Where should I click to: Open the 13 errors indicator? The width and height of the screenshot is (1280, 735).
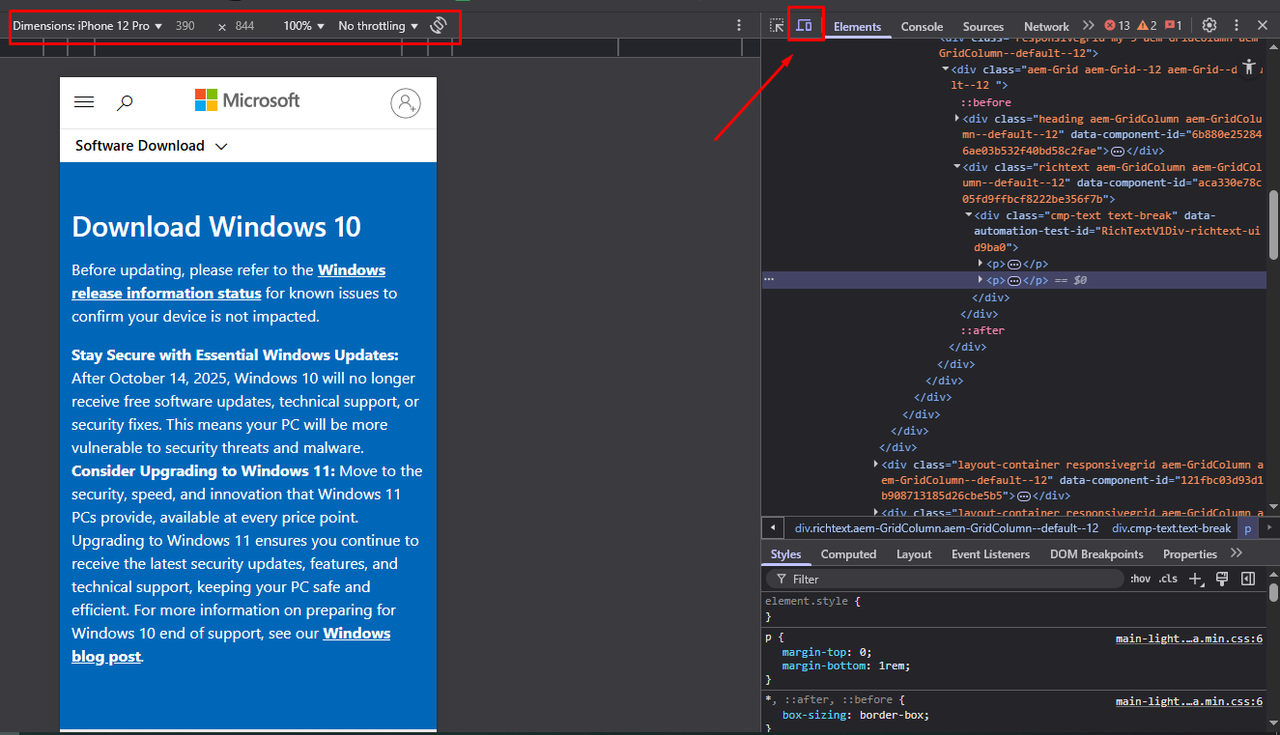[x=1117, y=26]
